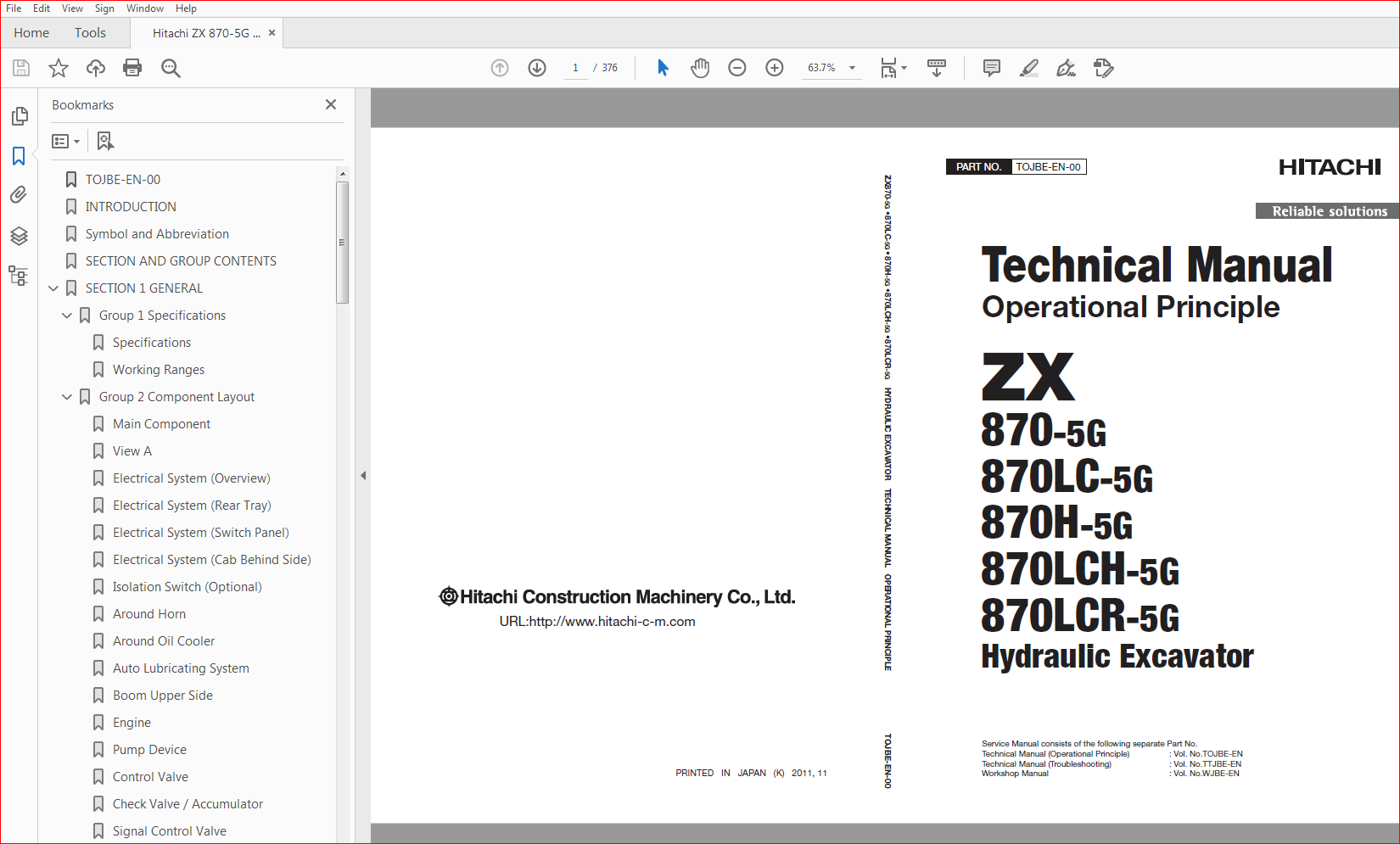Open Isolation Switch (Optional) bookmark
This screenshot has width=1400, height=844.
click(x=188, y=587)
